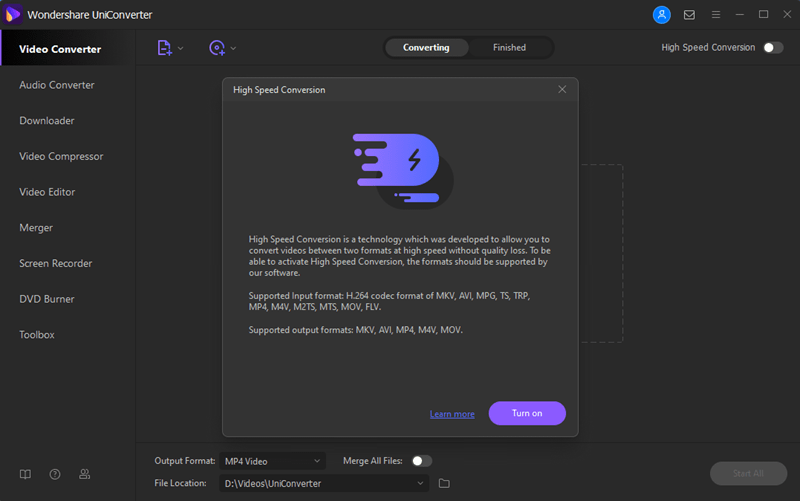
Task: Click the lightning speed illustration
Action: 403,171
